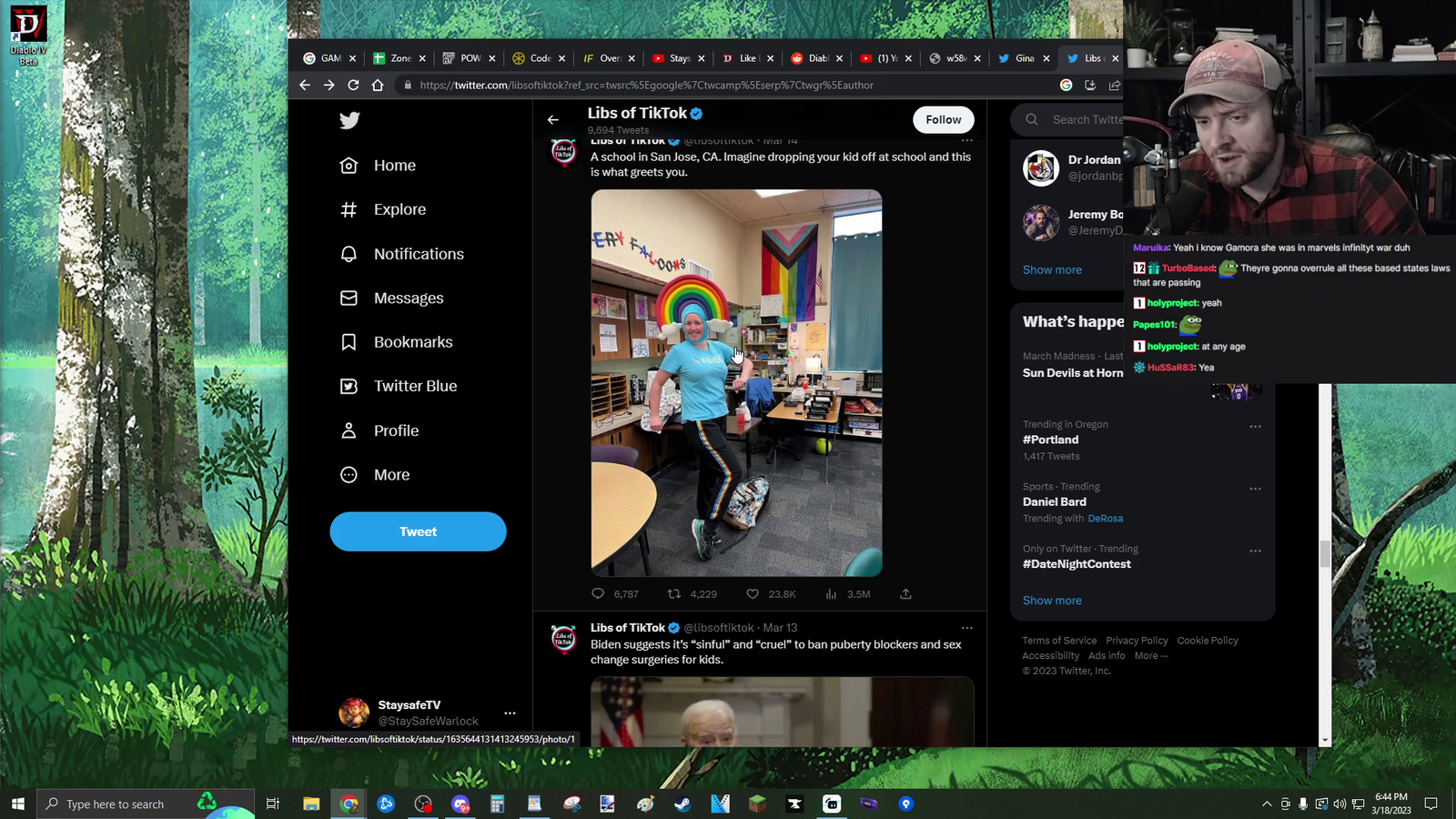The image size is (1456, 819).
Task: Switch to the Code browser tab
Action: click(x=538, y=58)
